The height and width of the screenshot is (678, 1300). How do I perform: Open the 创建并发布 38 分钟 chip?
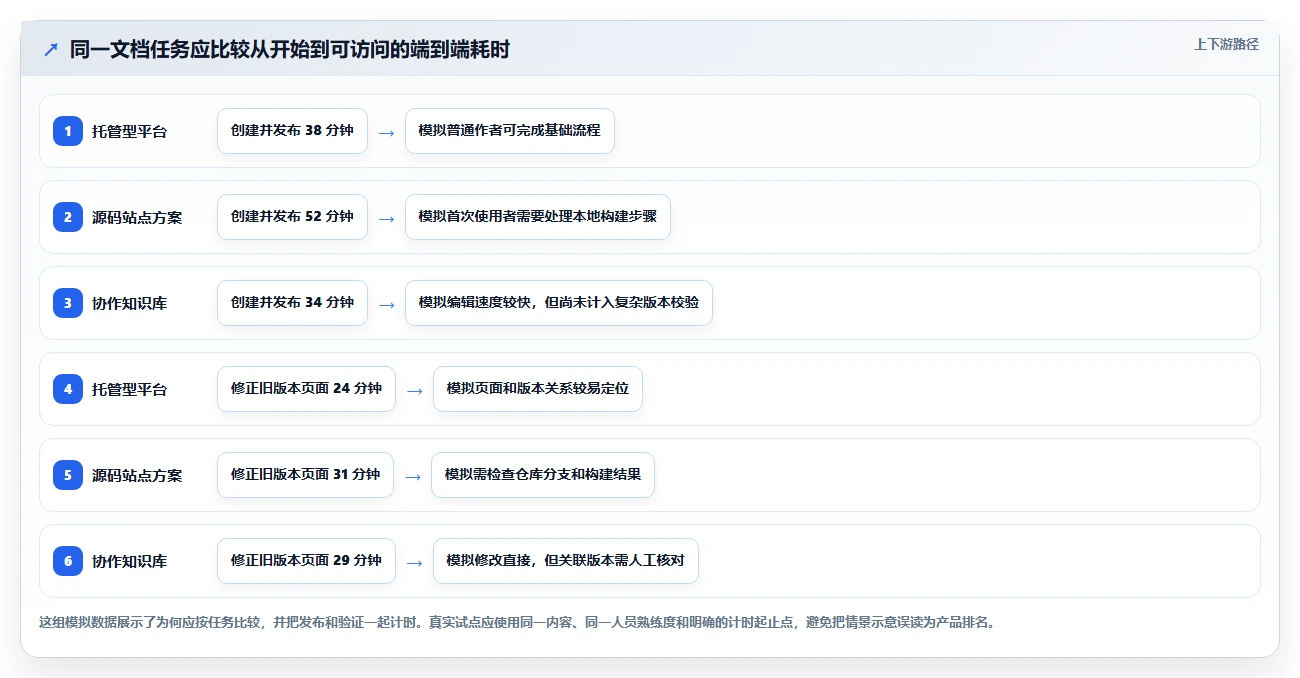[292, 131]
